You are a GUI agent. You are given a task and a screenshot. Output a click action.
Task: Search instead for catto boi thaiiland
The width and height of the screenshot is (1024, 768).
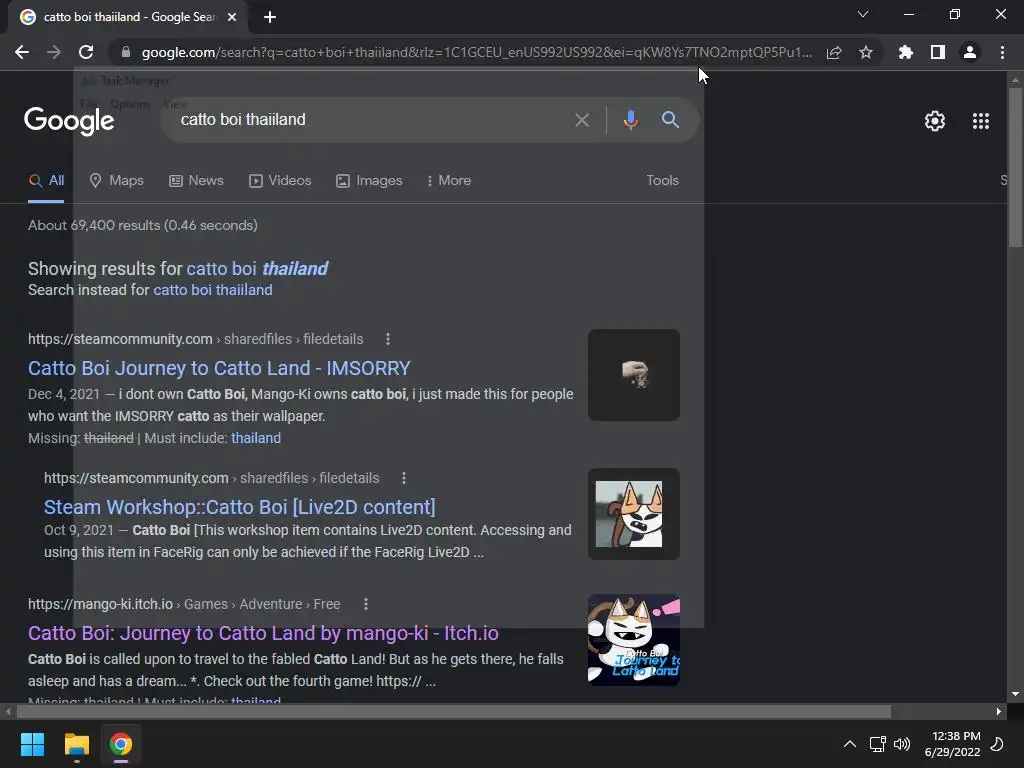coord(213,290)
